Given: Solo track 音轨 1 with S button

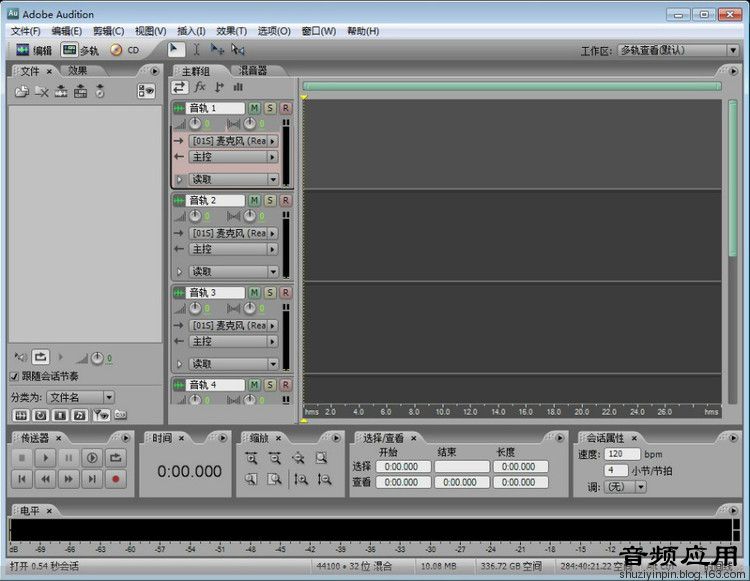Looking at the screenshot, I should click(x=270, y=108).
